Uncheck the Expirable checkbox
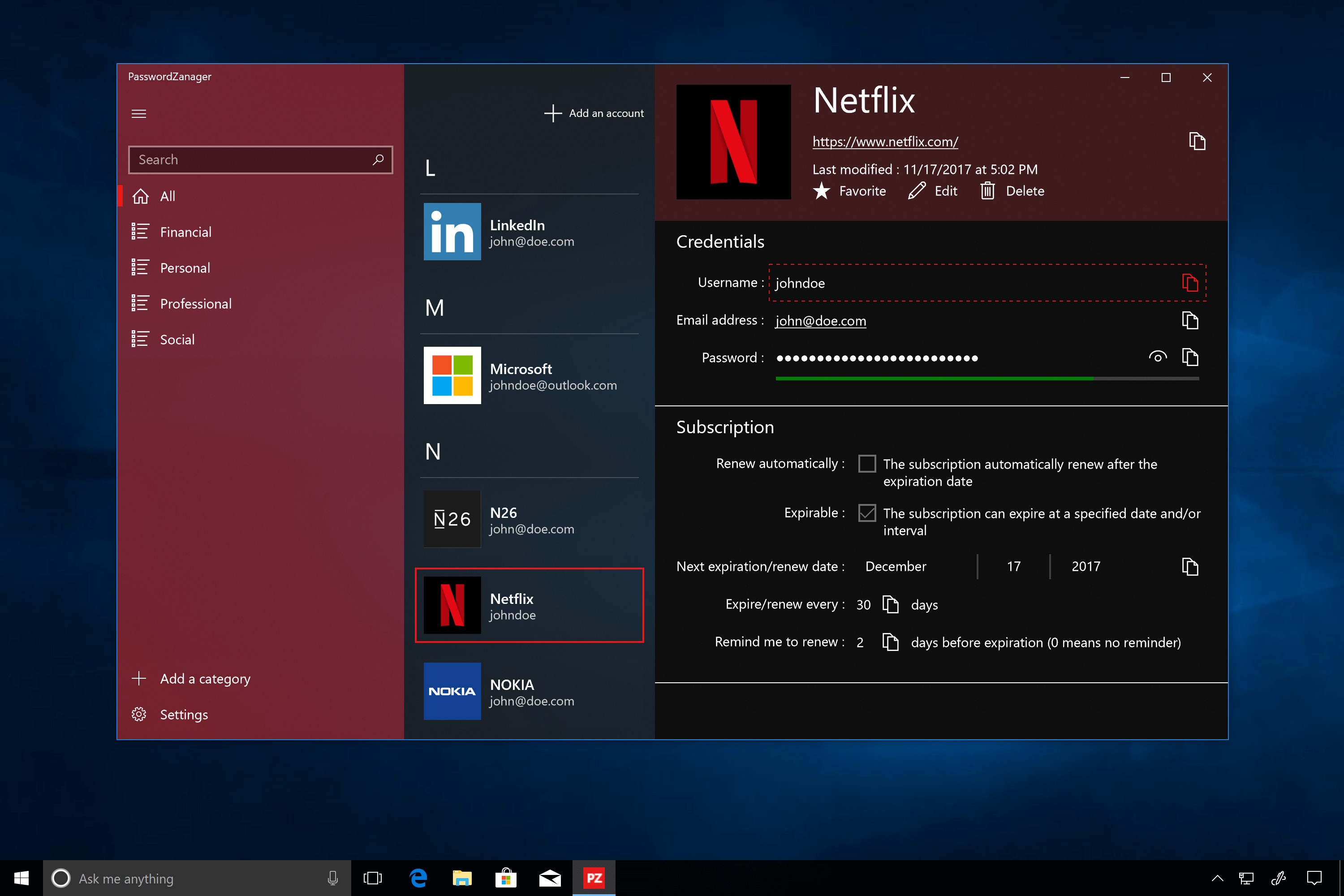Screen dimensions: 1344x896 867,513
